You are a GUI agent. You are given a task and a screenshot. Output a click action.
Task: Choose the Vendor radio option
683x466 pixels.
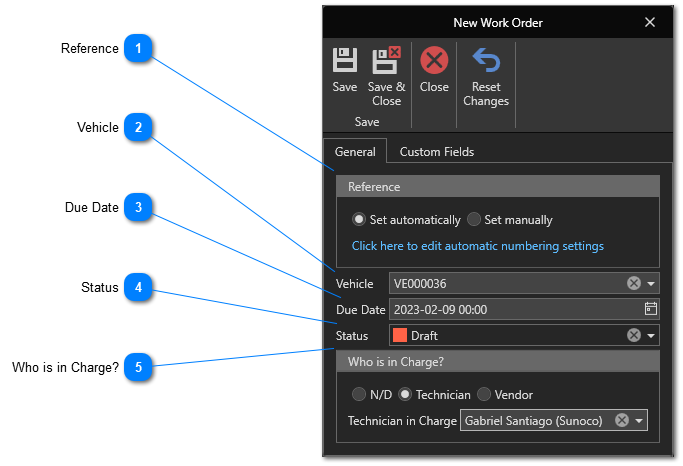click(484, 395)
